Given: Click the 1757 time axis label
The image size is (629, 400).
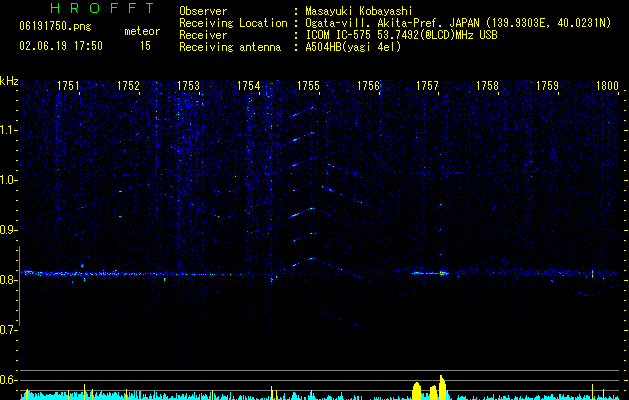Looking at the screenshot, I should tap(427, 86).
